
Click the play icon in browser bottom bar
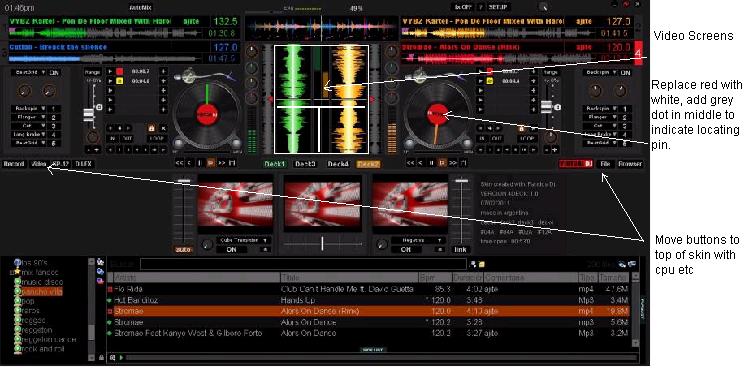pyautogui.click(x=121, y=357)
